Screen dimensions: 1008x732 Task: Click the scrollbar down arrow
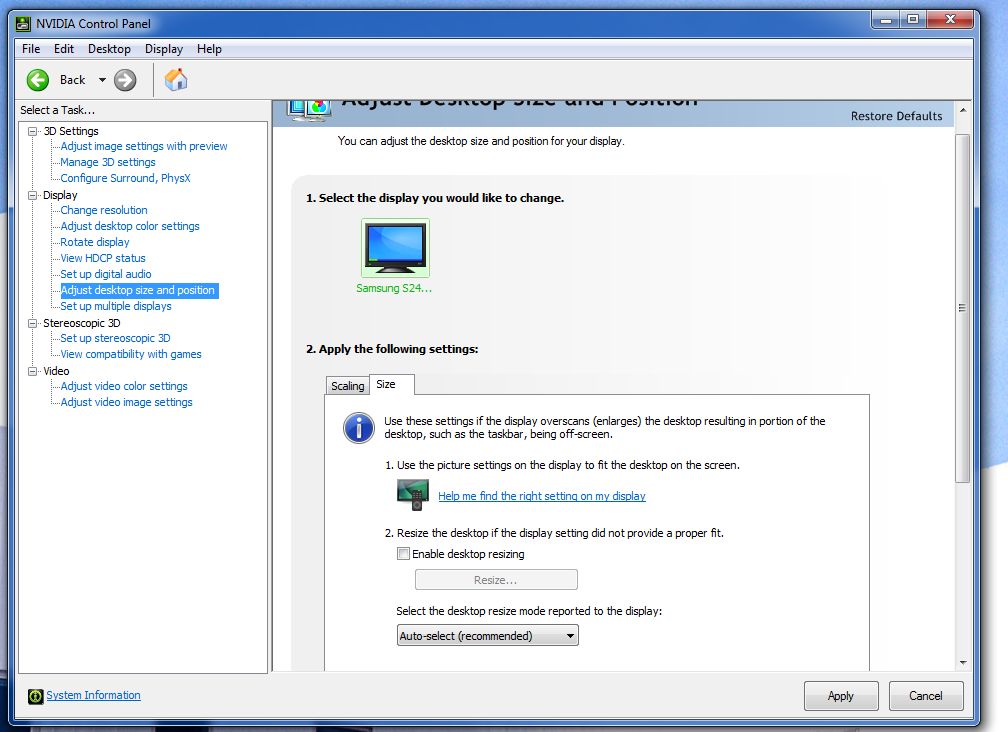[962, 663]
